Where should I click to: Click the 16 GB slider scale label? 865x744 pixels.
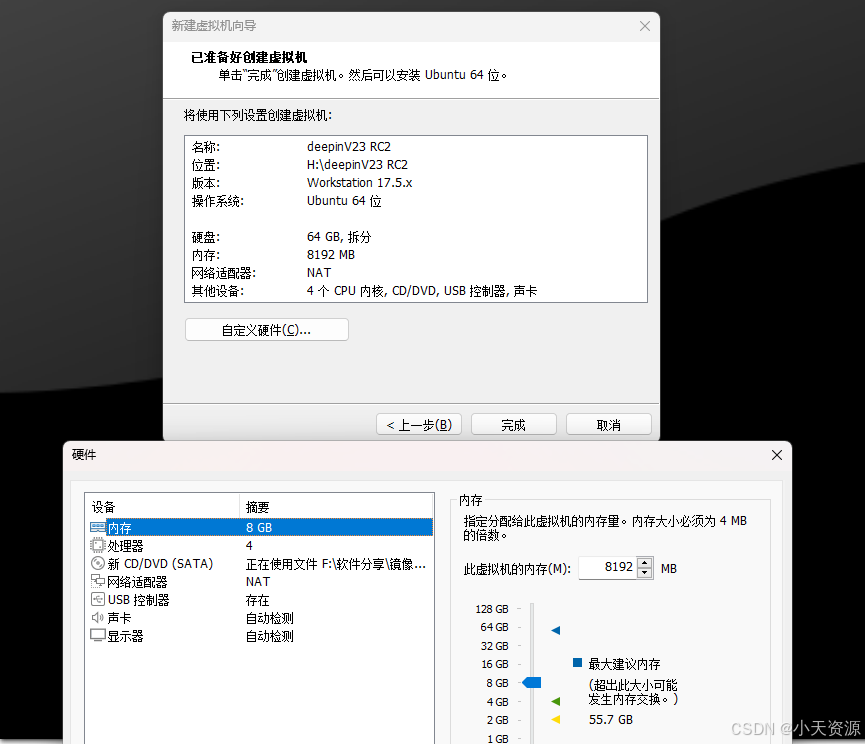(495, 664)
